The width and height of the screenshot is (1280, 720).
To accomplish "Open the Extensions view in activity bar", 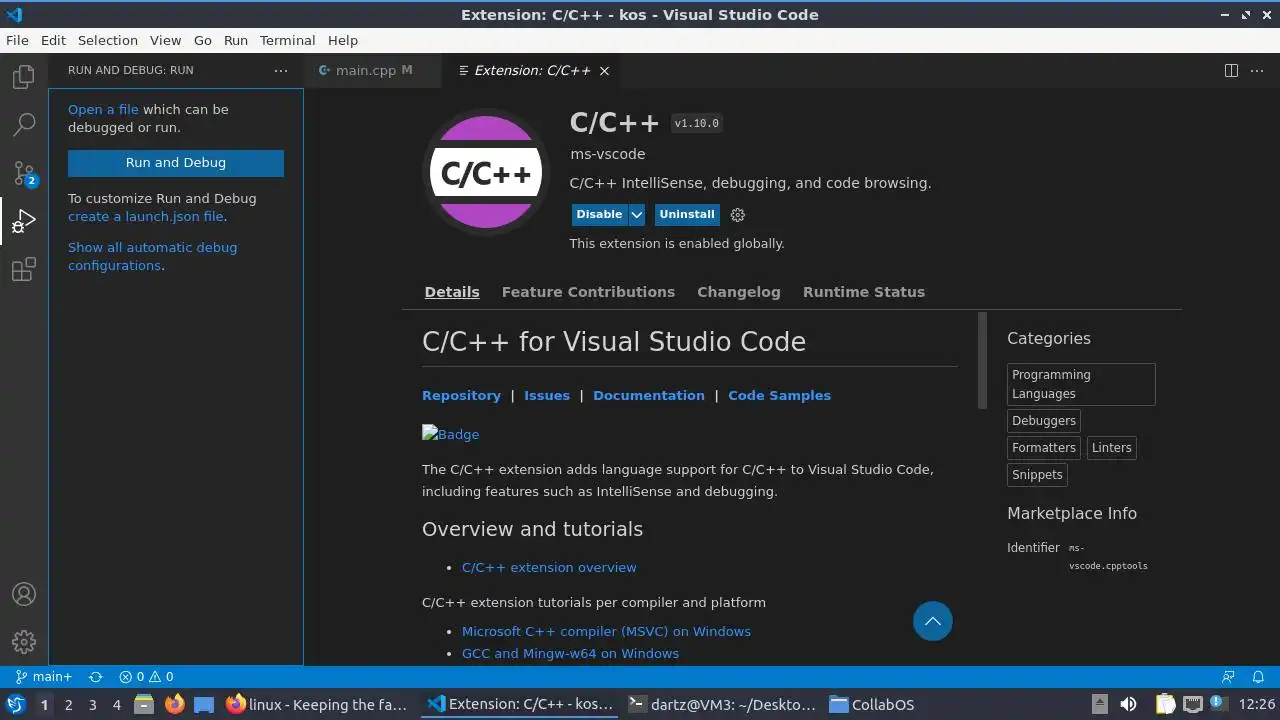I will point(24,269).
